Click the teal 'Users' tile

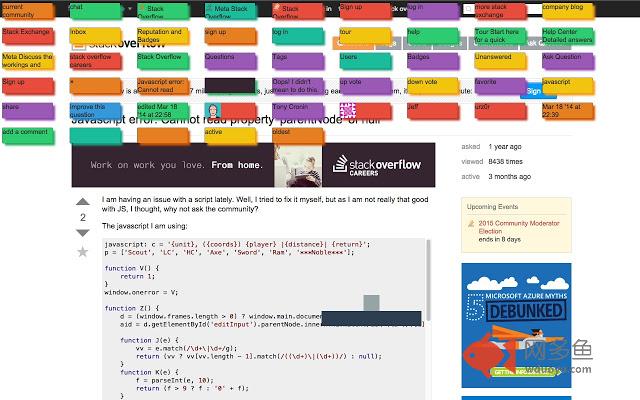tap(365, 61)
